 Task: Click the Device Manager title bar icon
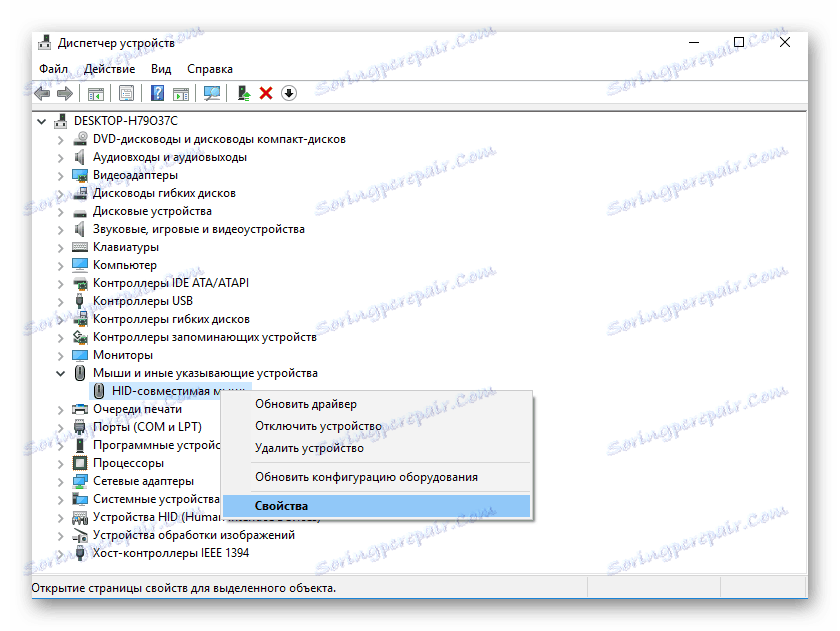45,43
